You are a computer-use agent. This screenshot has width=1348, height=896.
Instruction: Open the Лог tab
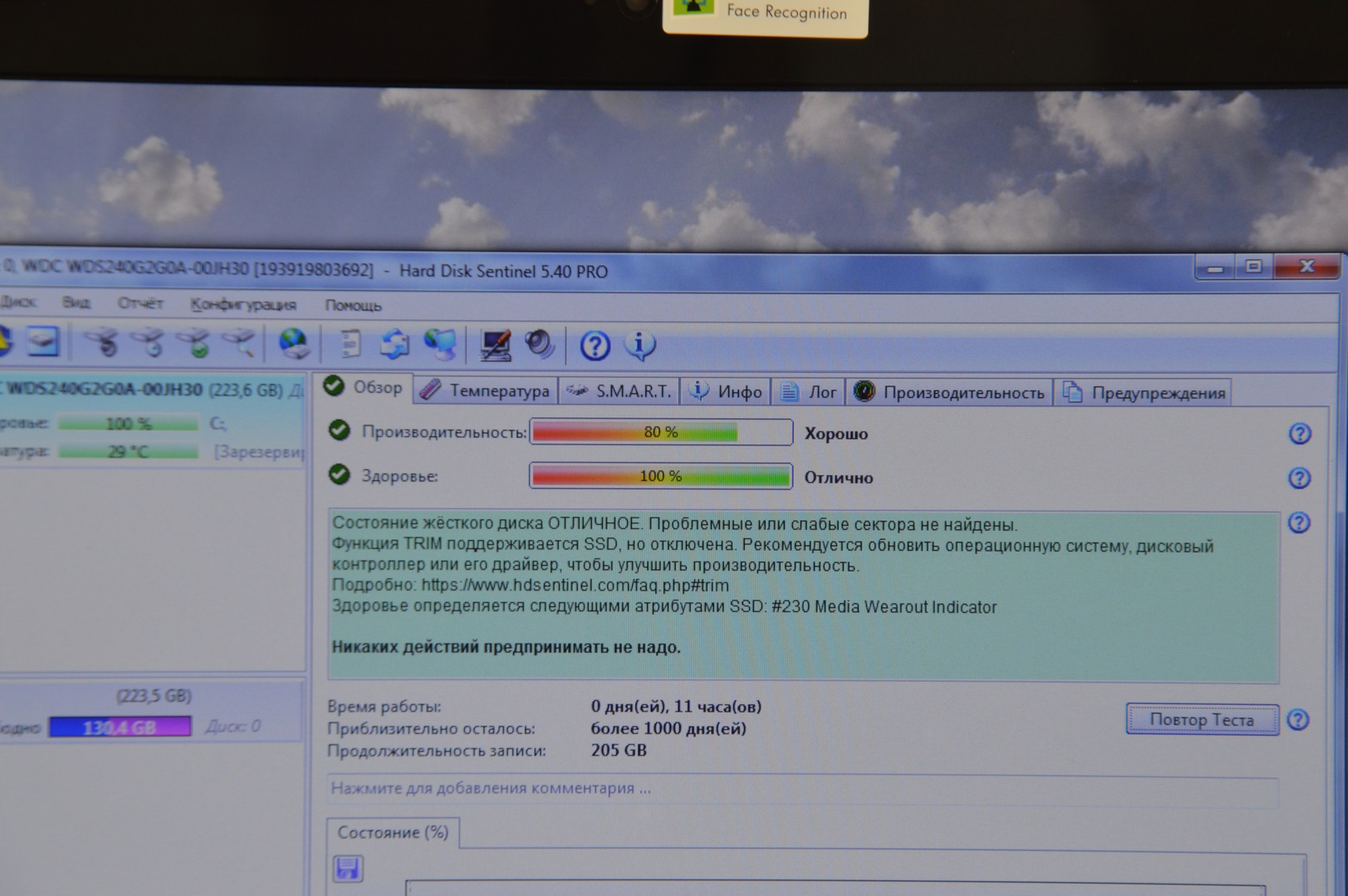click(x=809, y=392)
